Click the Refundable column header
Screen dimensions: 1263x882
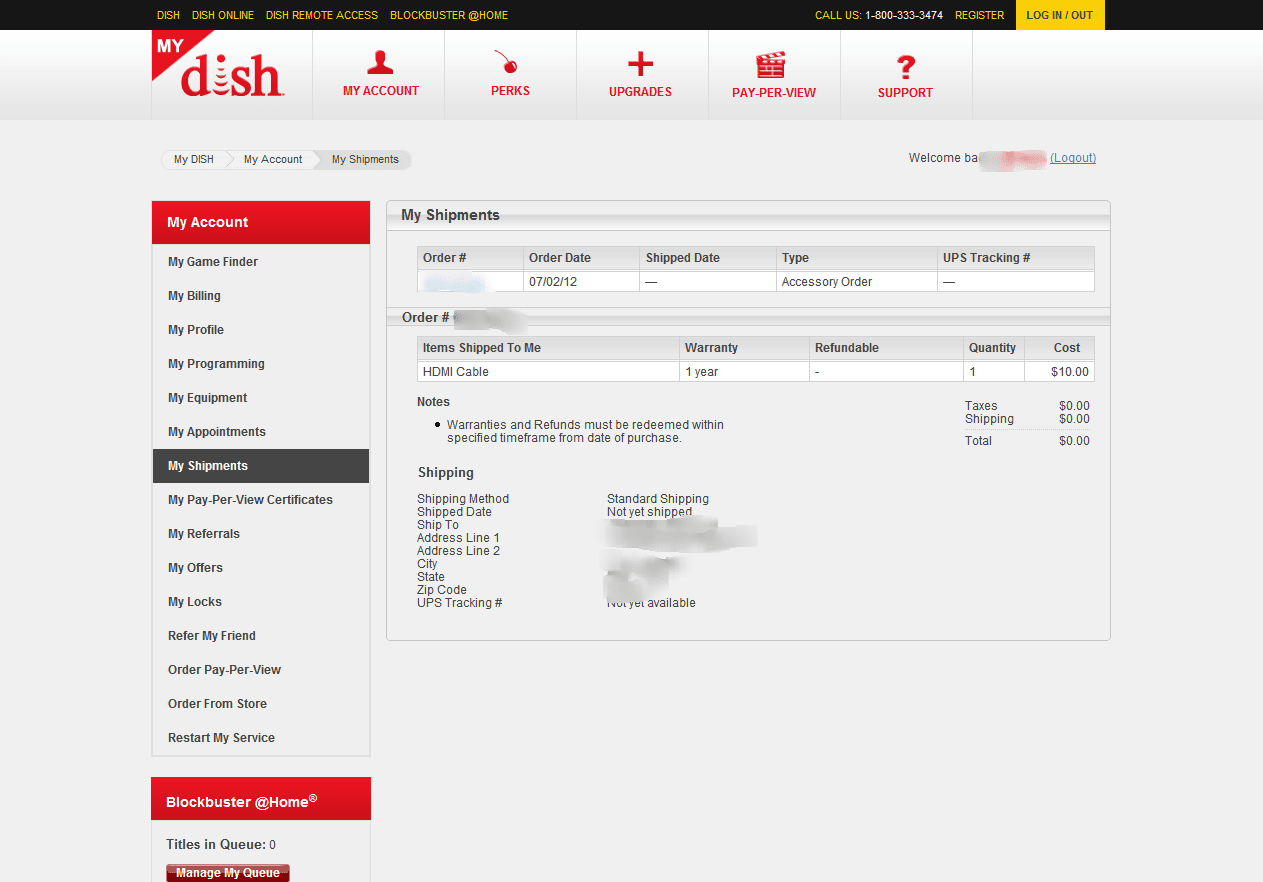pos(887,348)
